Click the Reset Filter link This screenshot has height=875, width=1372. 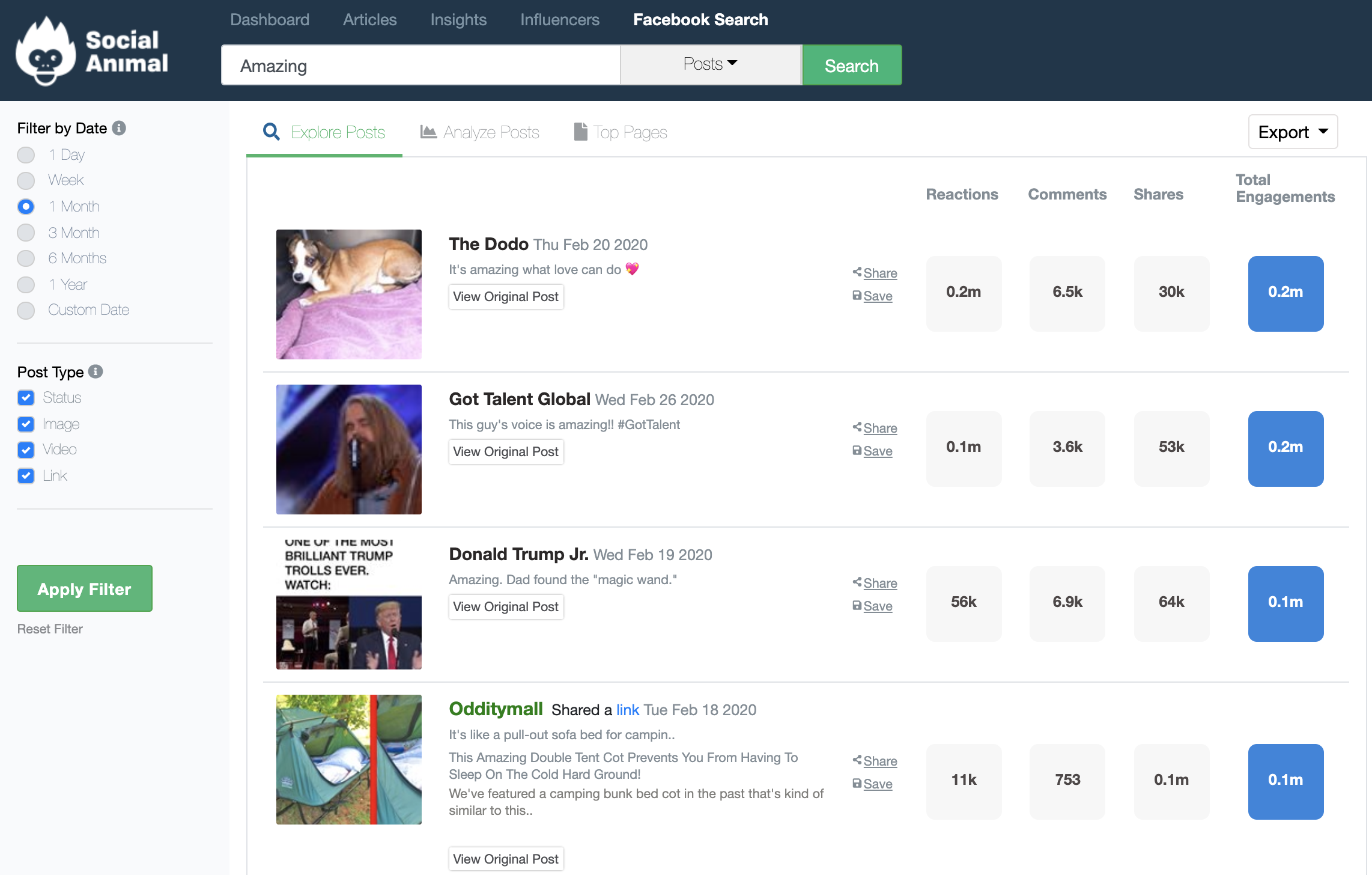pos(50,629)
